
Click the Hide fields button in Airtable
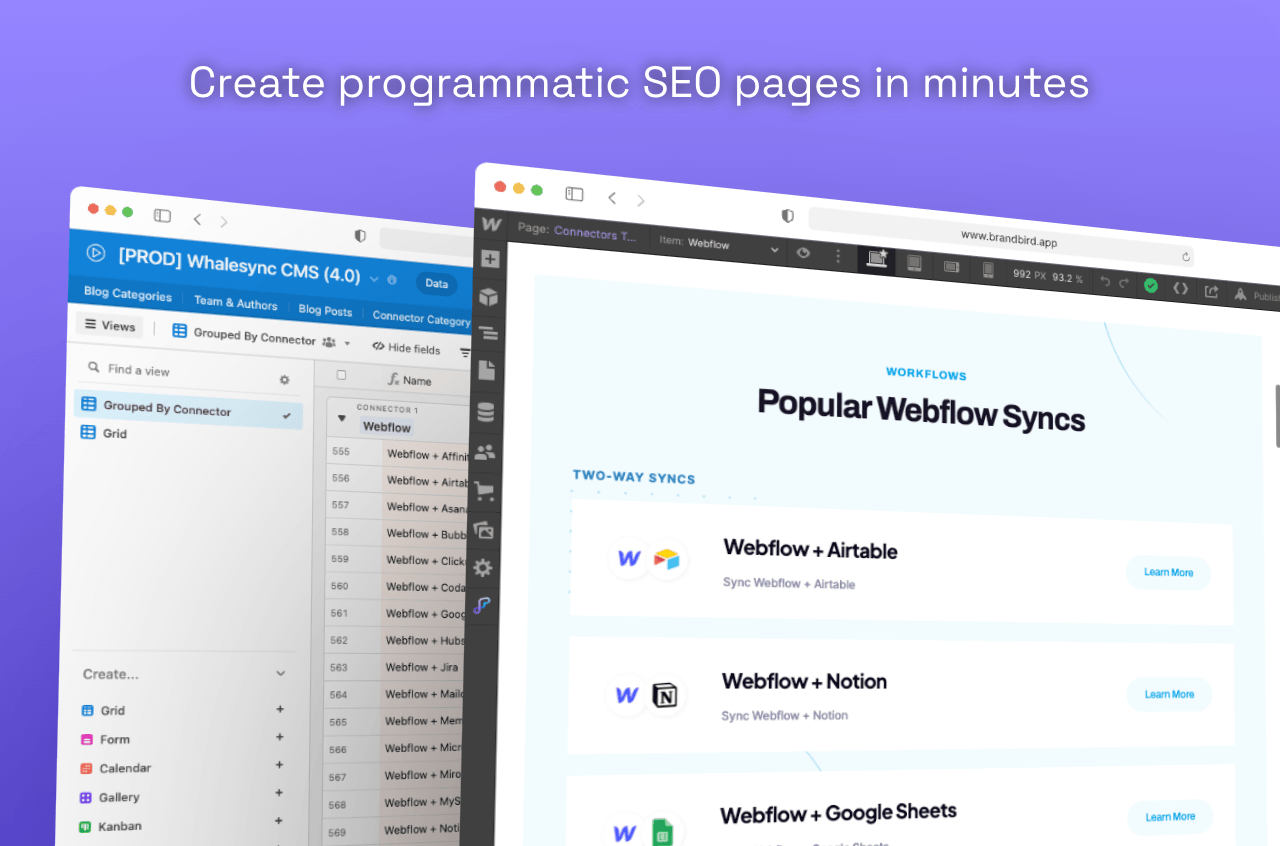406,348
